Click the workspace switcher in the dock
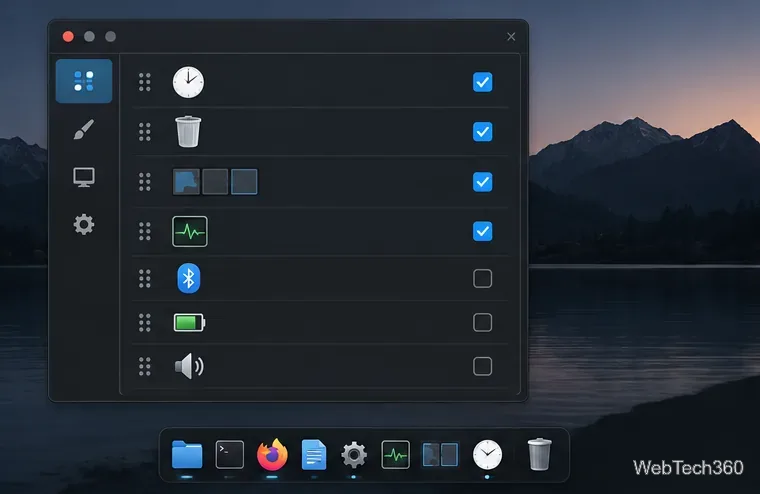The width and height of the screenshot is (760, 494). [440, 454]
